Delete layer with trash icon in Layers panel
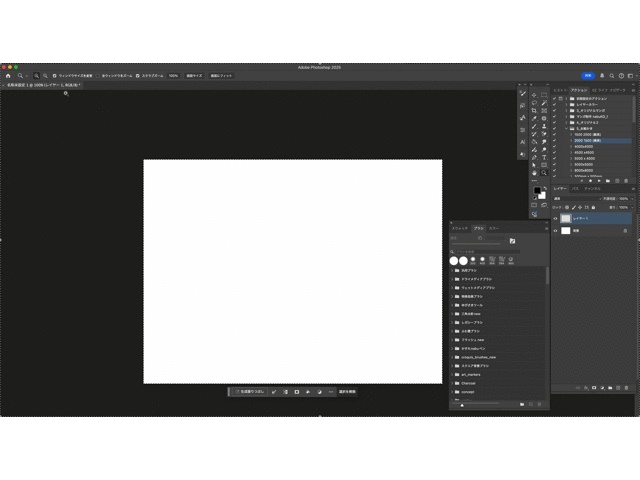Viewport: 640px width, 480px height. (x=627, y=388)
